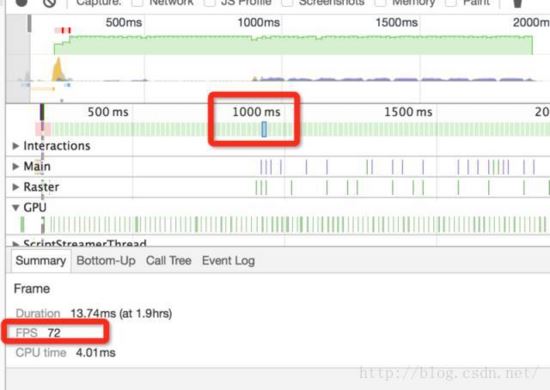Screen dimensions: 550x390
Task: Click the Frame heading in Summary
Action: pos(32,289)
